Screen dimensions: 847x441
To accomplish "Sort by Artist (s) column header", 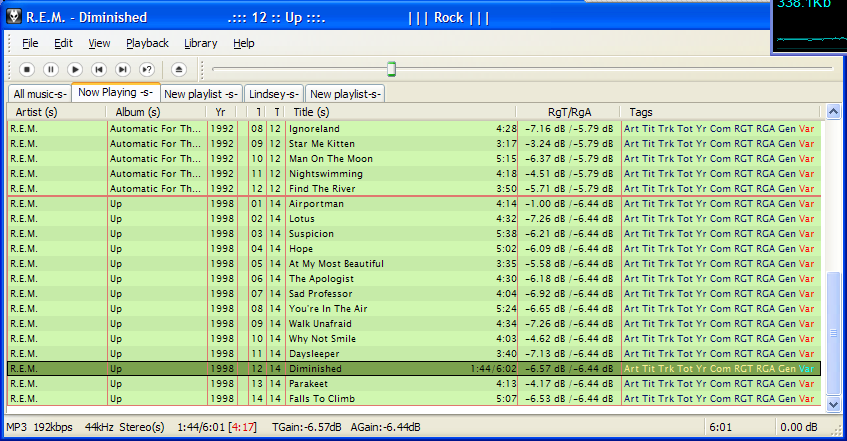I will click(56, 112).
